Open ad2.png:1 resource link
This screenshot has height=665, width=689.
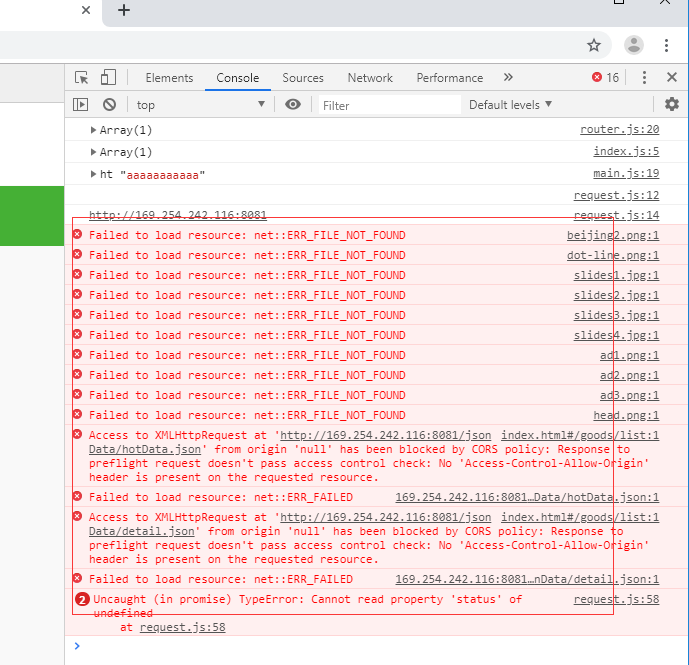630,375
